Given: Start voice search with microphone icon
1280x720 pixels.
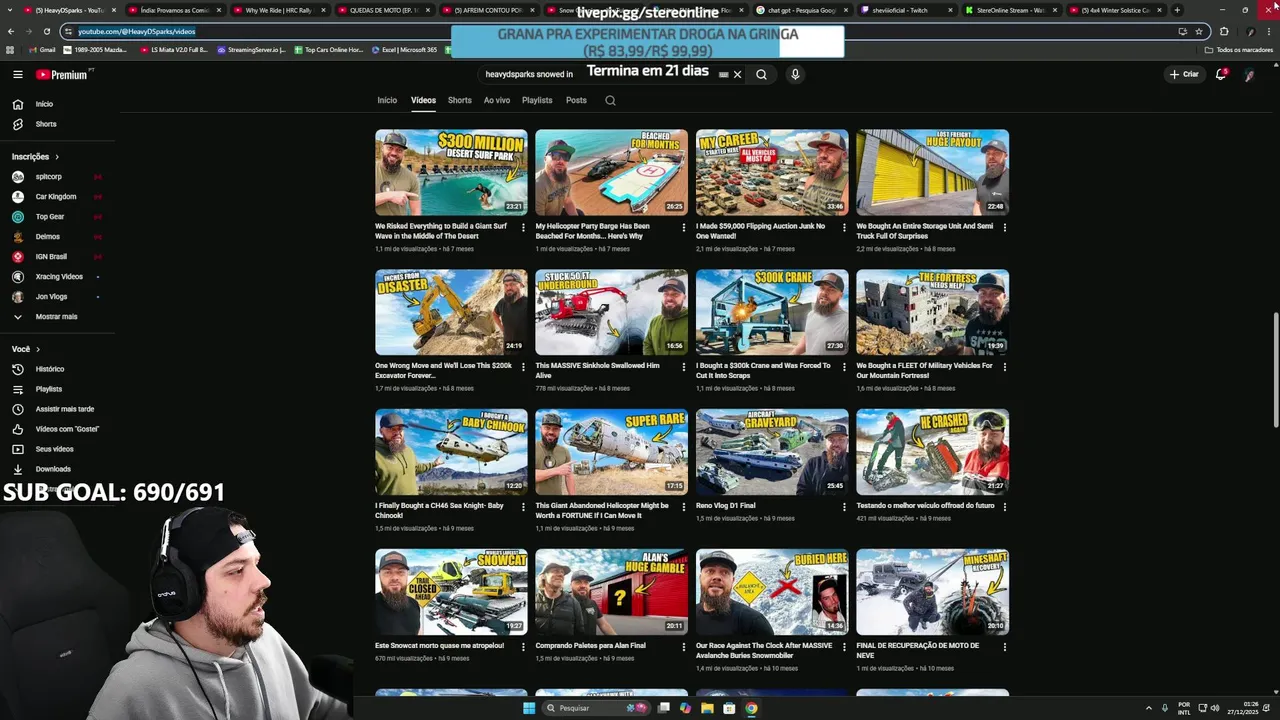Looking at the screenshot, I should [795, 74].
